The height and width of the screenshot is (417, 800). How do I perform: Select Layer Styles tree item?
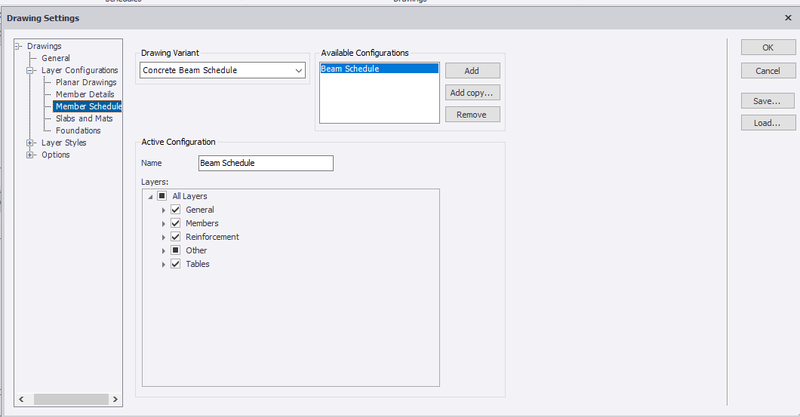click(64, 143)
